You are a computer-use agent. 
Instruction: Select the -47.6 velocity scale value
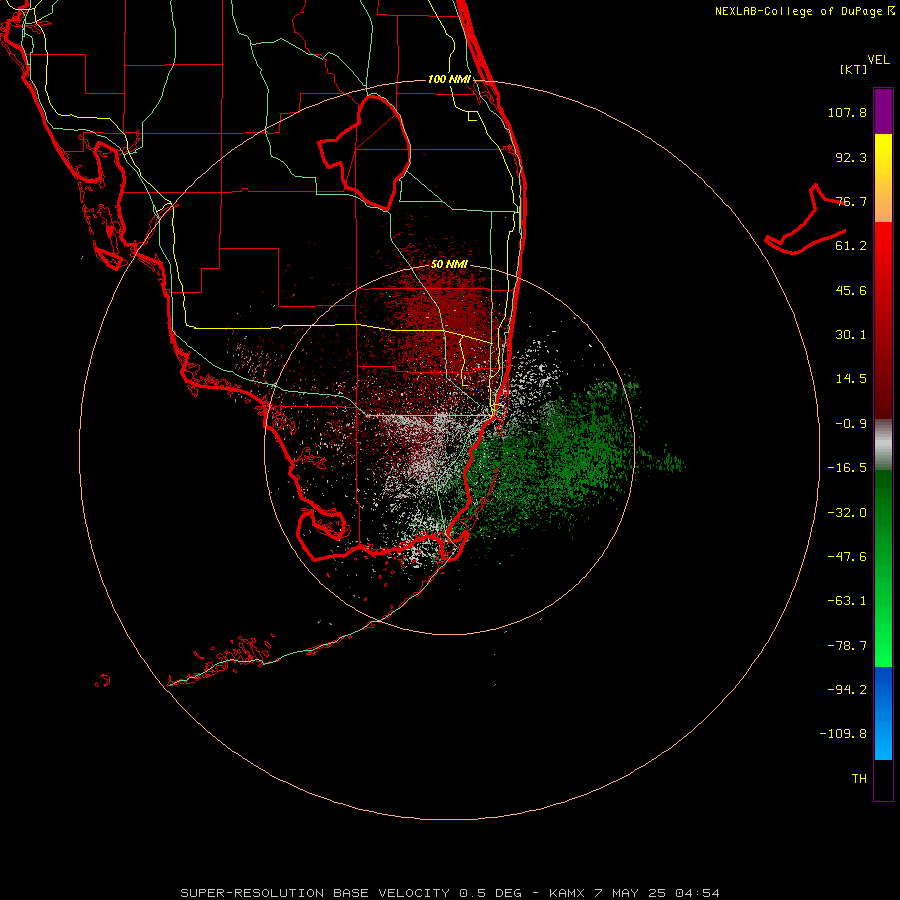(x=847, y=557)
